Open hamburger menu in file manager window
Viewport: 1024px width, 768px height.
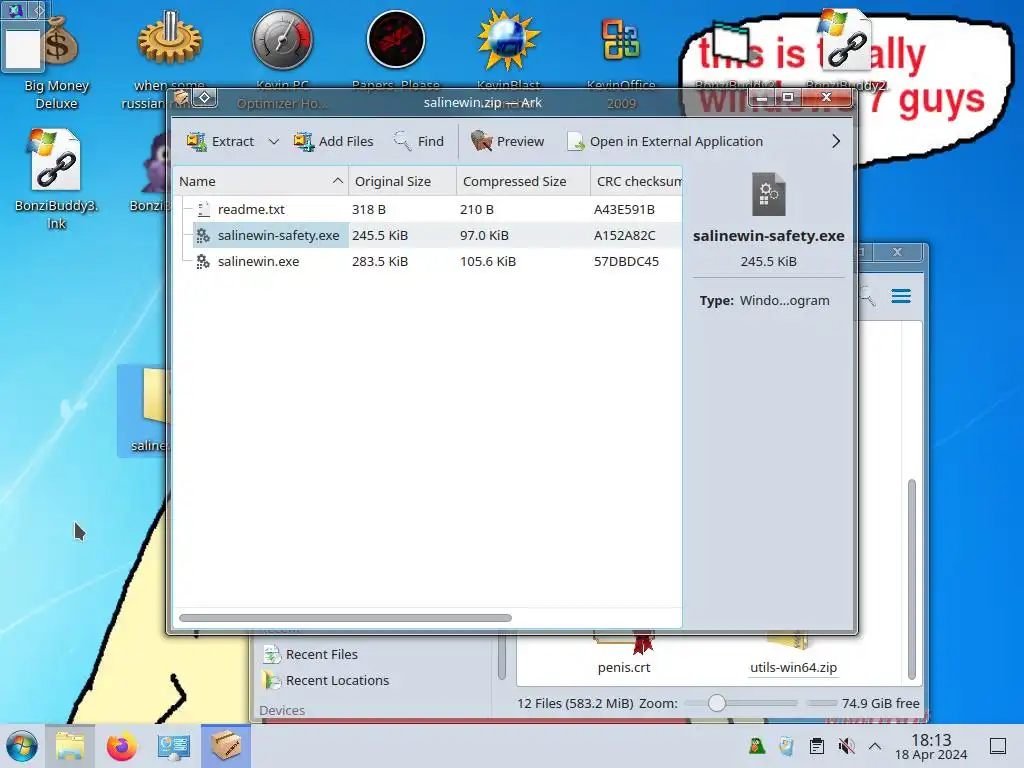pyautogui.click(x=901, y=296)
